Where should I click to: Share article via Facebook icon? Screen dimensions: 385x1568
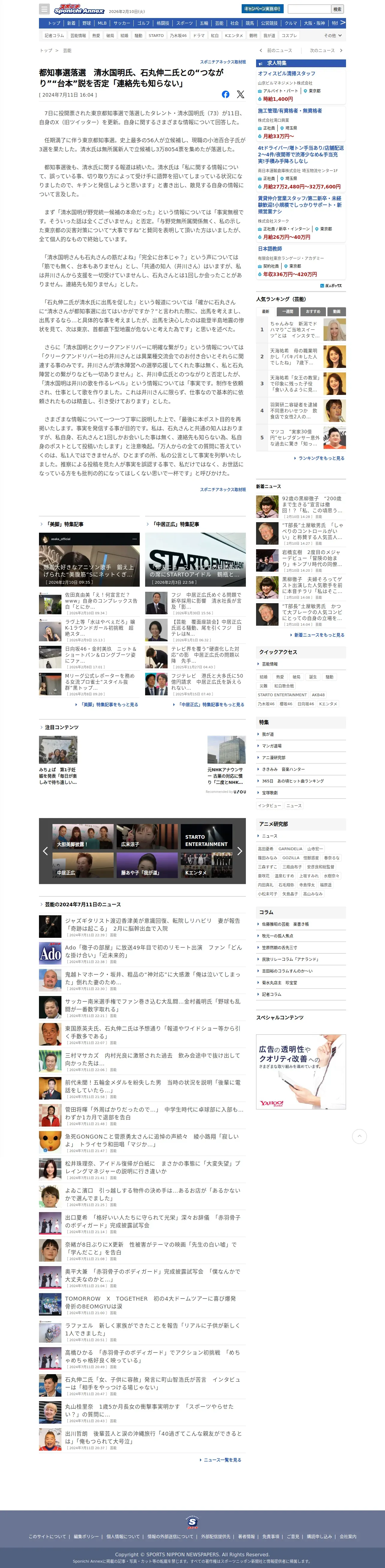coord(226,94)
